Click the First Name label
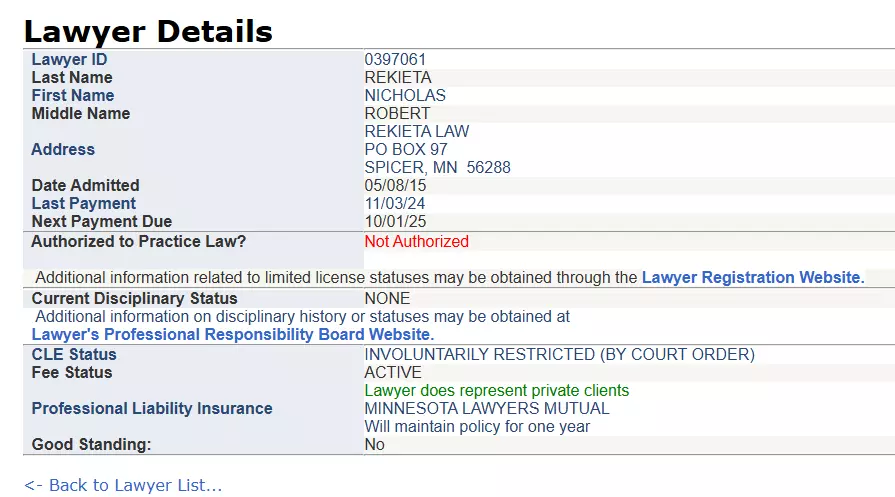This screenshot has height=497, width=895. coord(72,95)
